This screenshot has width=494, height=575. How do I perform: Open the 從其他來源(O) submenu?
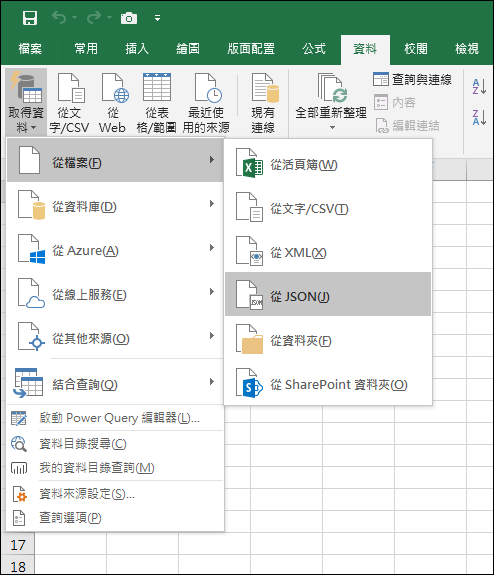pos(115,336)
